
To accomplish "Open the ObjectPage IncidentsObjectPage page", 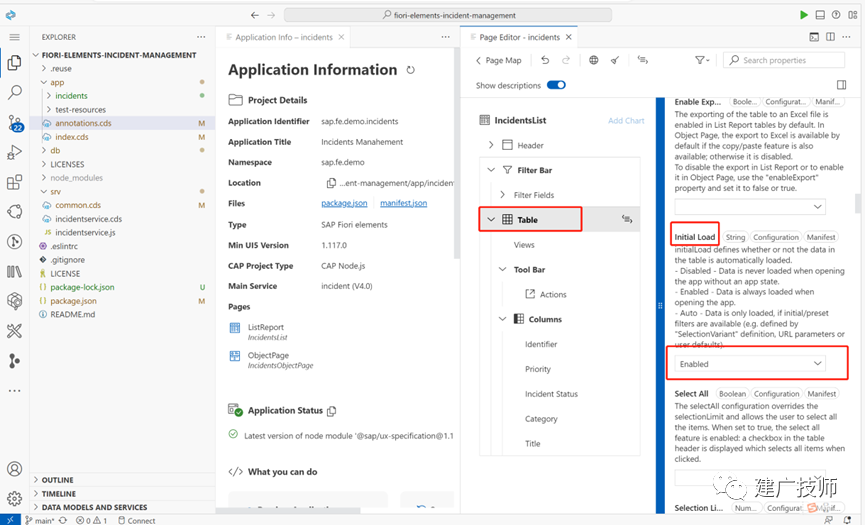I will click(268, 355).
